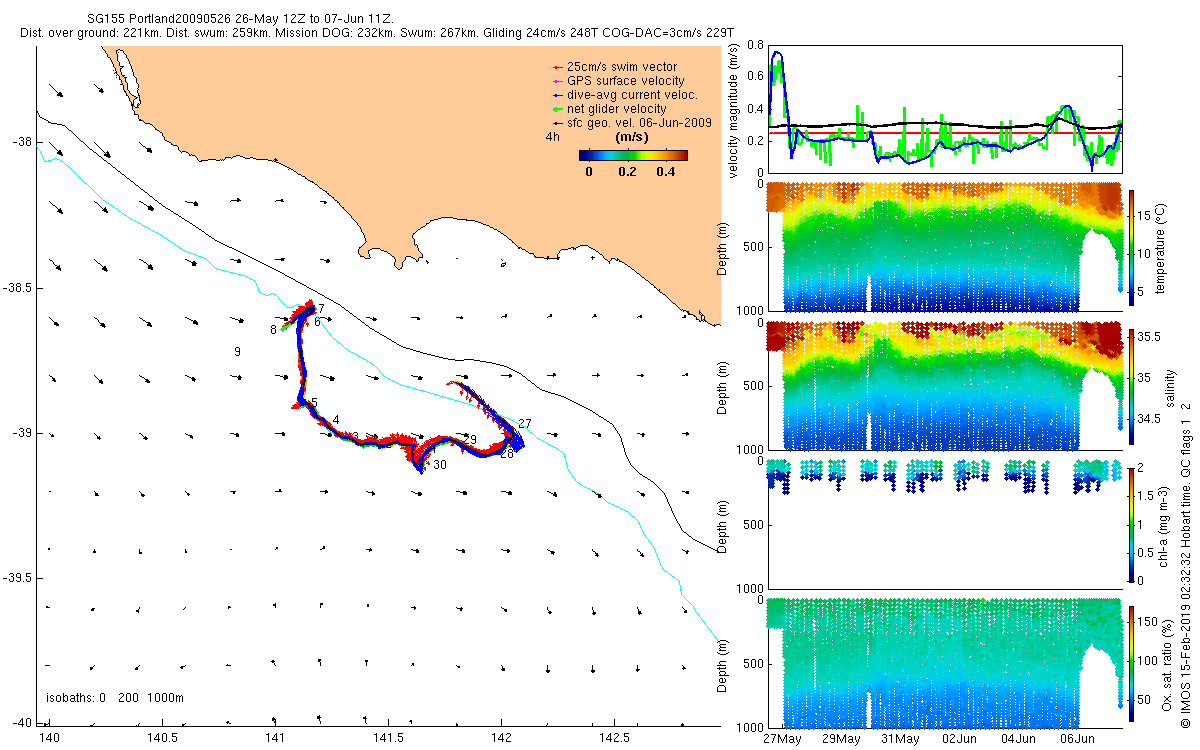1200x750 pixels.
Task: Click the 'velocity magnitude (m/s)' axis label
Action: [733, 111]
